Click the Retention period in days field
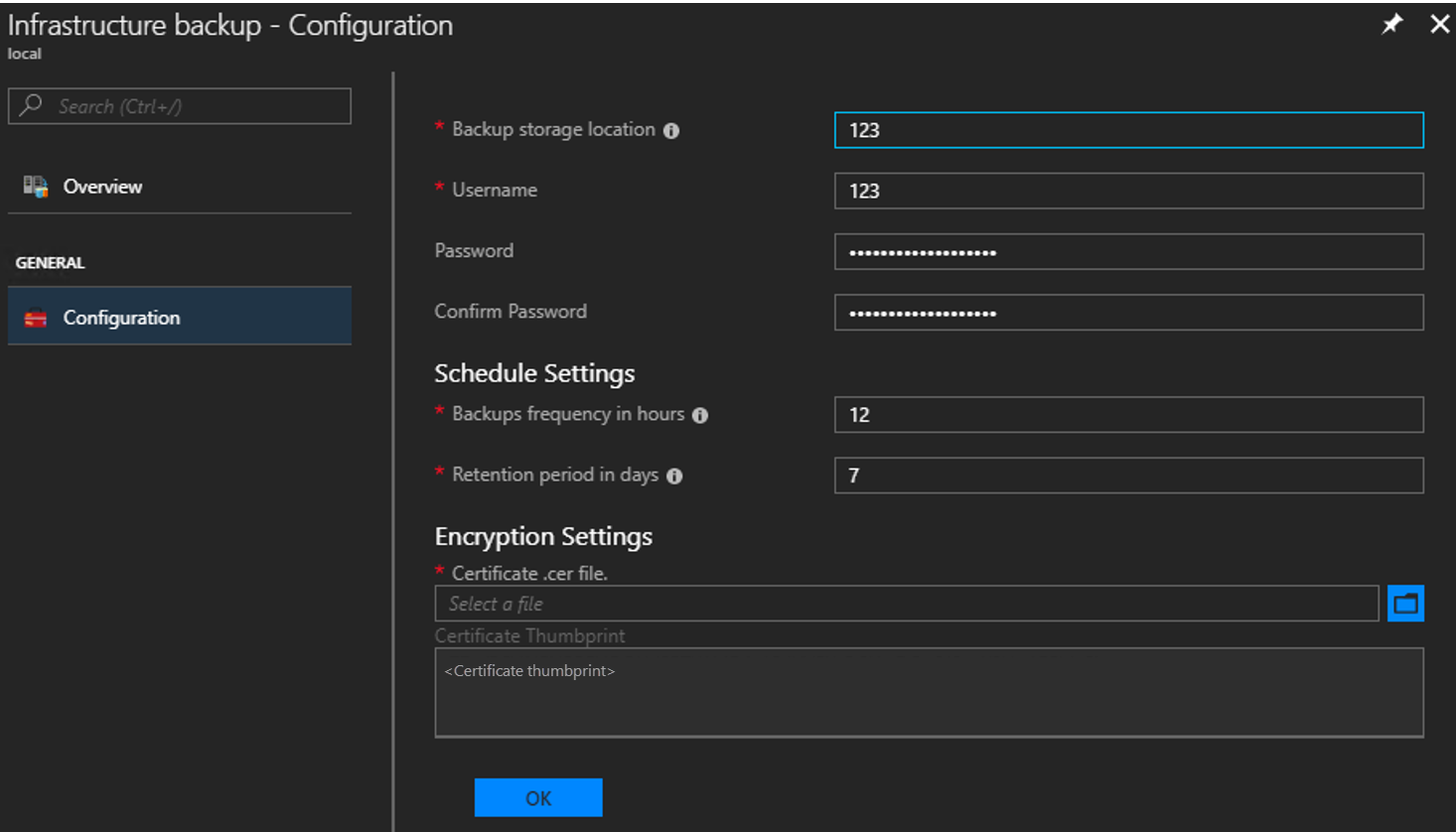Image resolution: width=1456 pixels, height=832 pixels. point(1127,476)
